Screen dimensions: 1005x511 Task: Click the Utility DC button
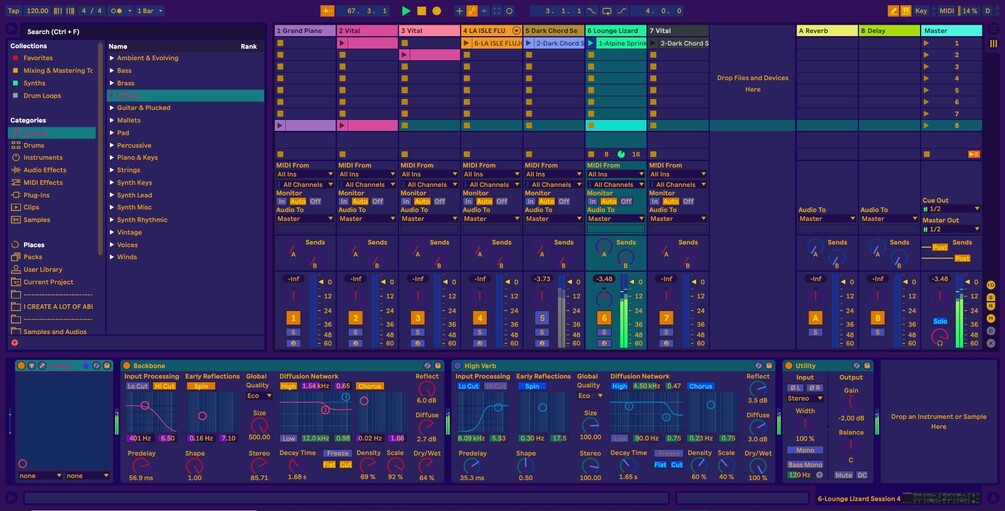pos(862,475)
